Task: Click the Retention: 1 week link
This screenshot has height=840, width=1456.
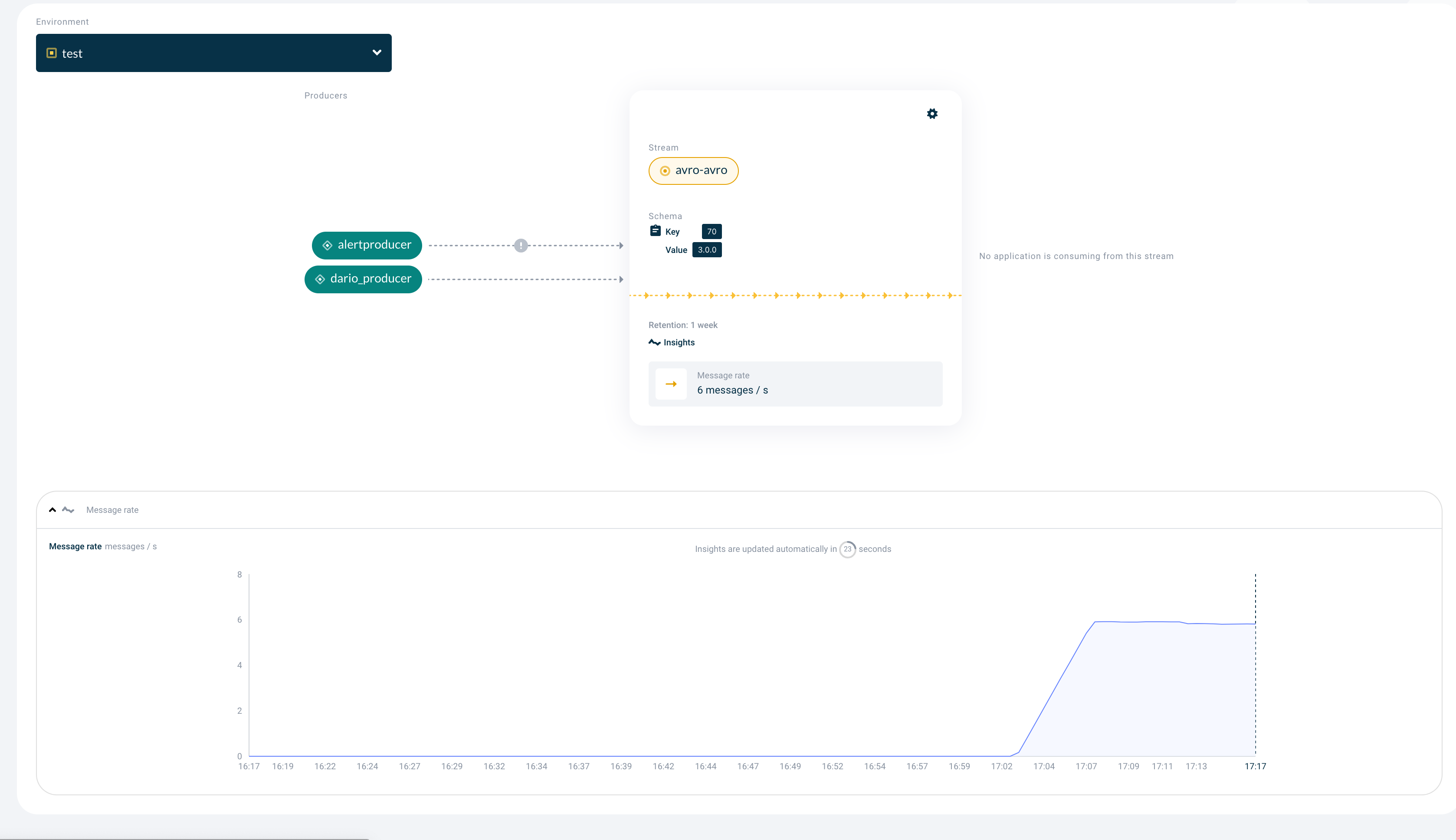Action: tap(682, 325)
